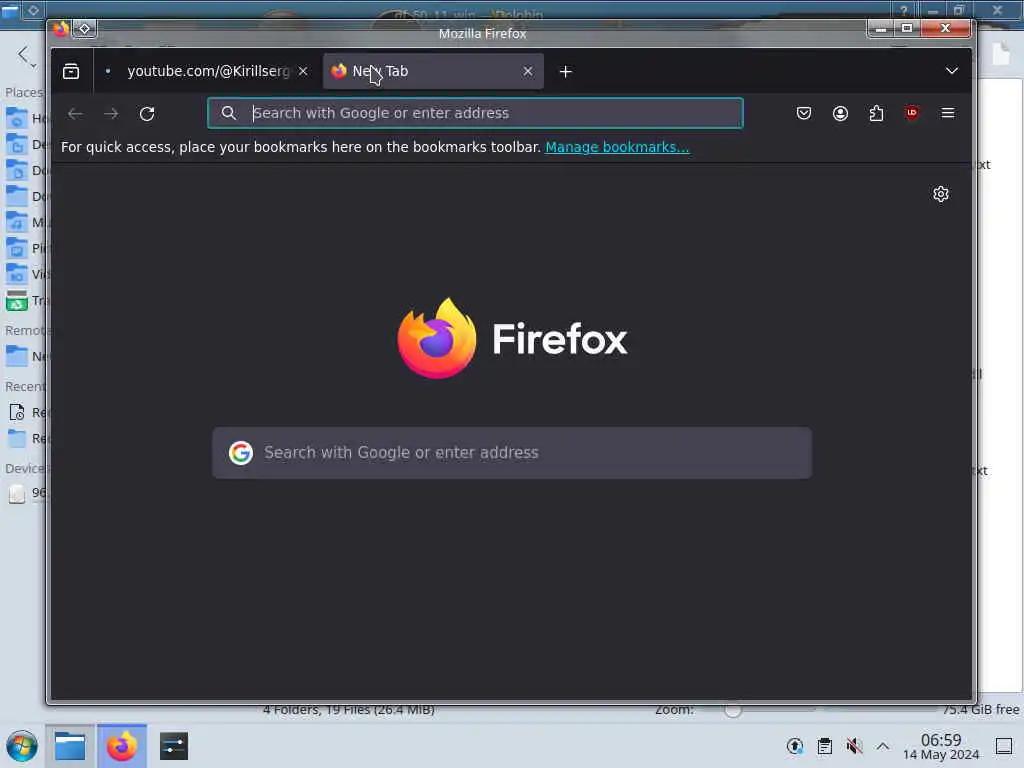The image size is (1024, 768).
Task: Open the Firefox window menu icon in titlebar
Action: tap(61, 29)
